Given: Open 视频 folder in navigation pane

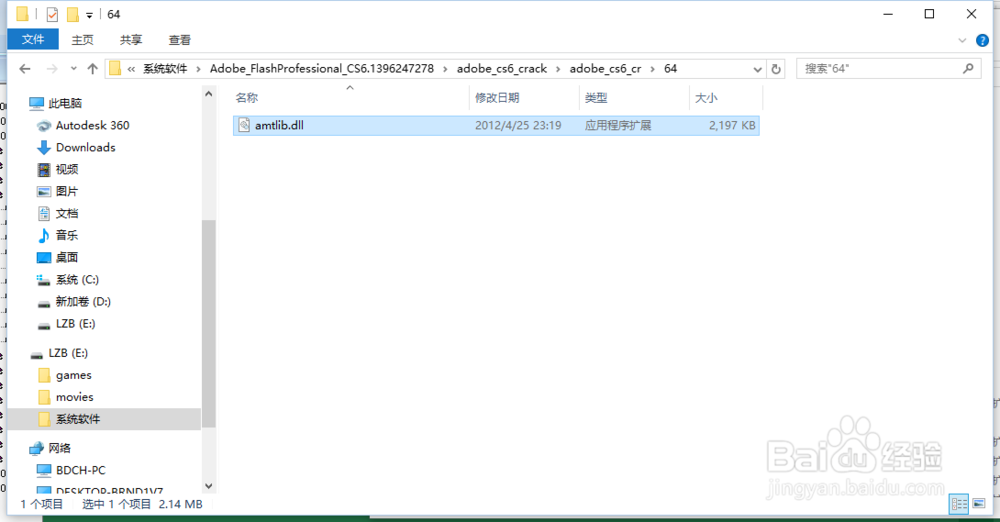Looking at the screenshot, I should pyautogui.click(x=67, y=169).
